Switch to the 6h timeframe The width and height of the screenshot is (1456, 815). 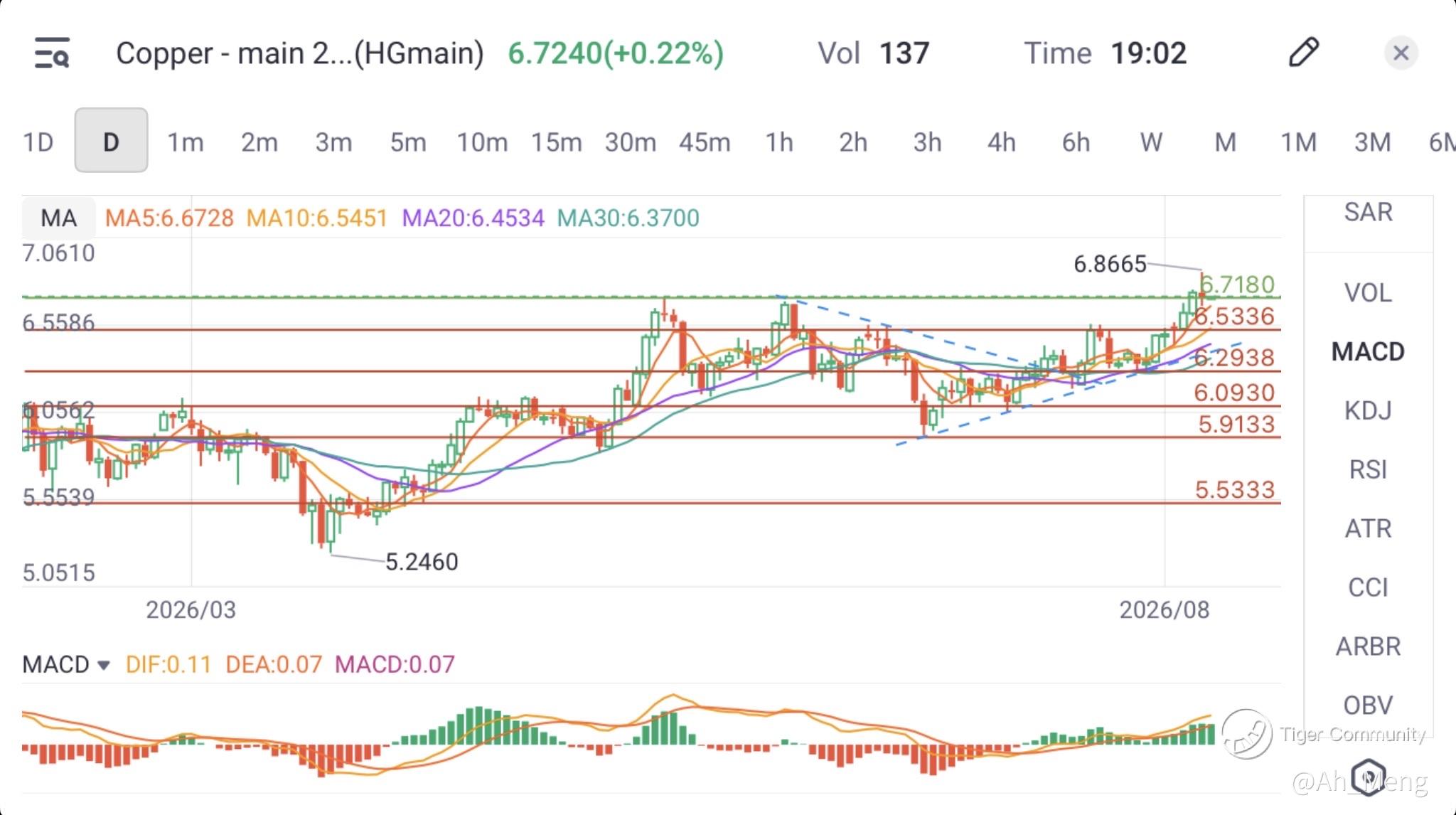[1076, 142]
